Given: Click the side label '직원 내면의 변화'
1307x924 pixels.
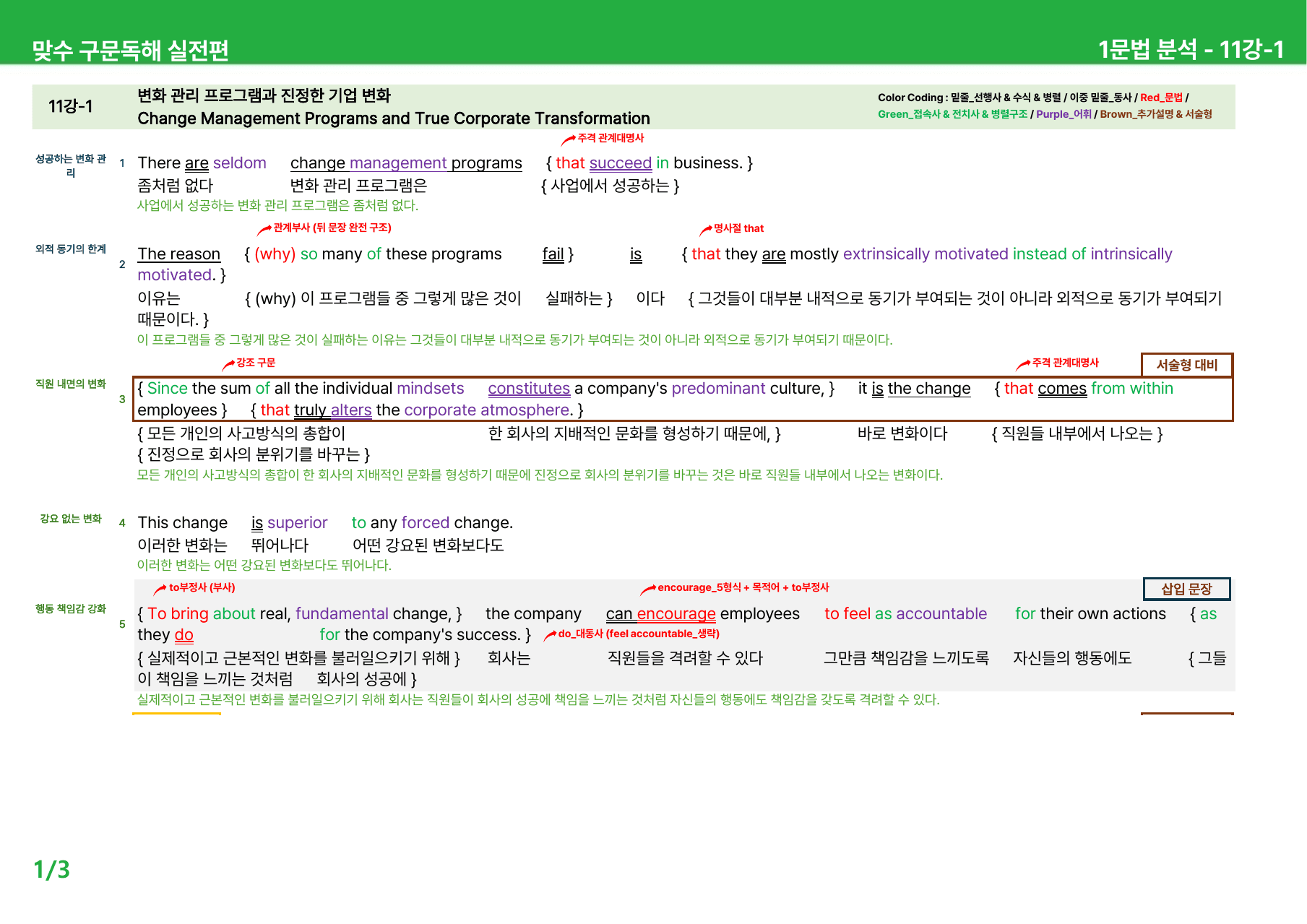Looking at the screenshot, I should pos(71,384).
